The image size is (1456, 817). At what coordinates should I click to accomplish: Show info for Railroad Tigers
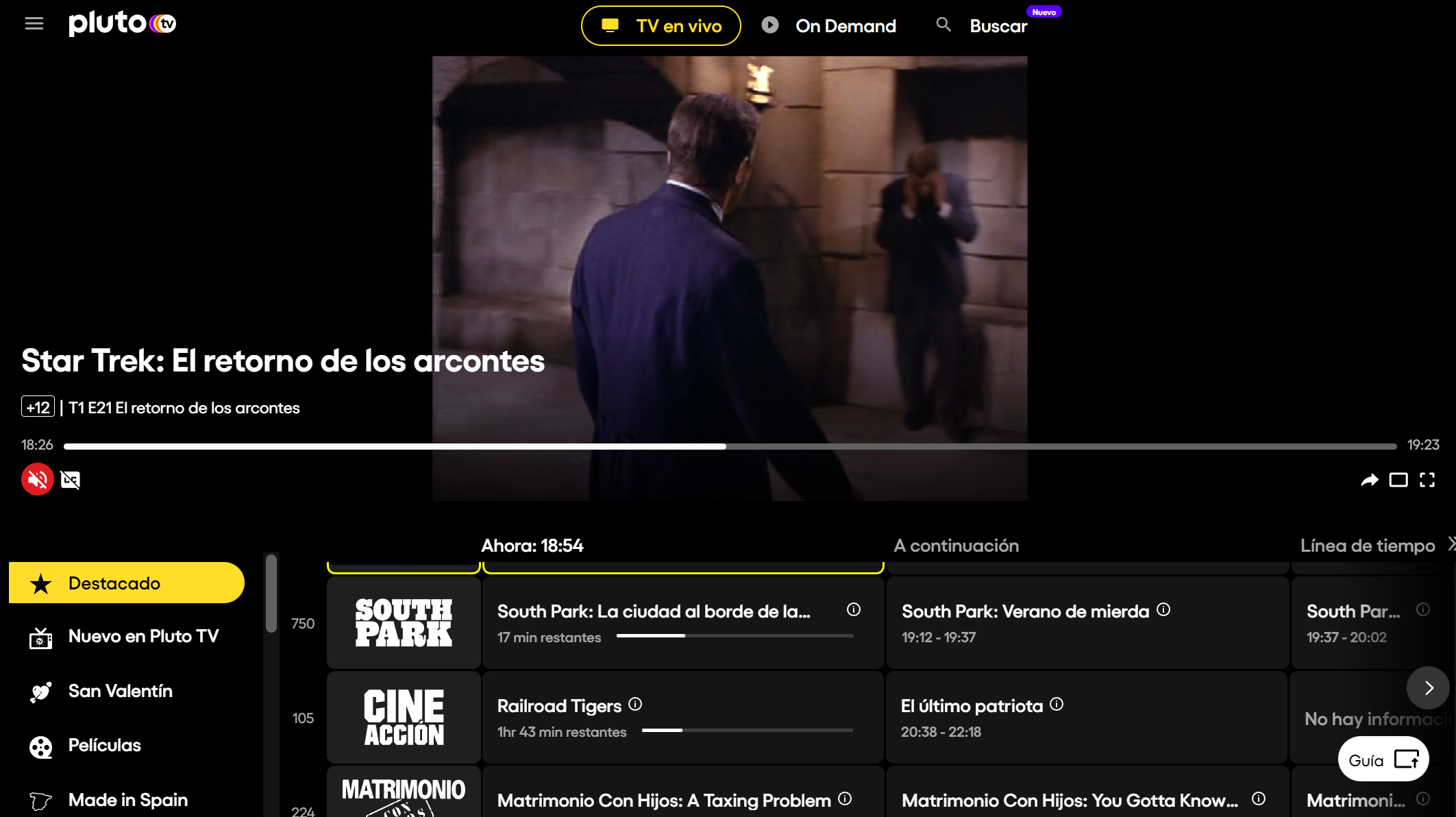click(x=635, y=704)
